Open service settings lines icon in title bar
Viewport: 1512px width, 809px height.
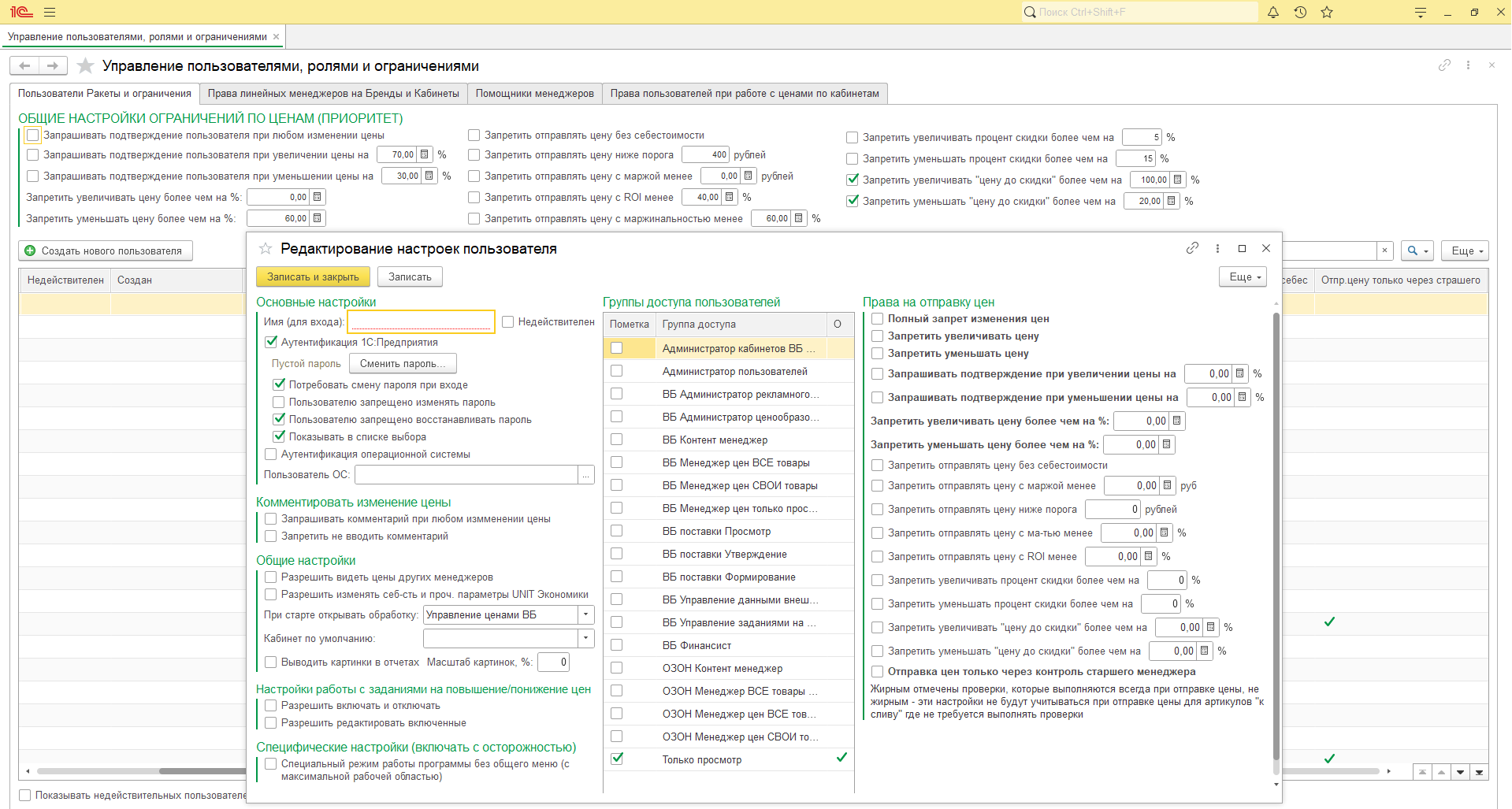1421,12
